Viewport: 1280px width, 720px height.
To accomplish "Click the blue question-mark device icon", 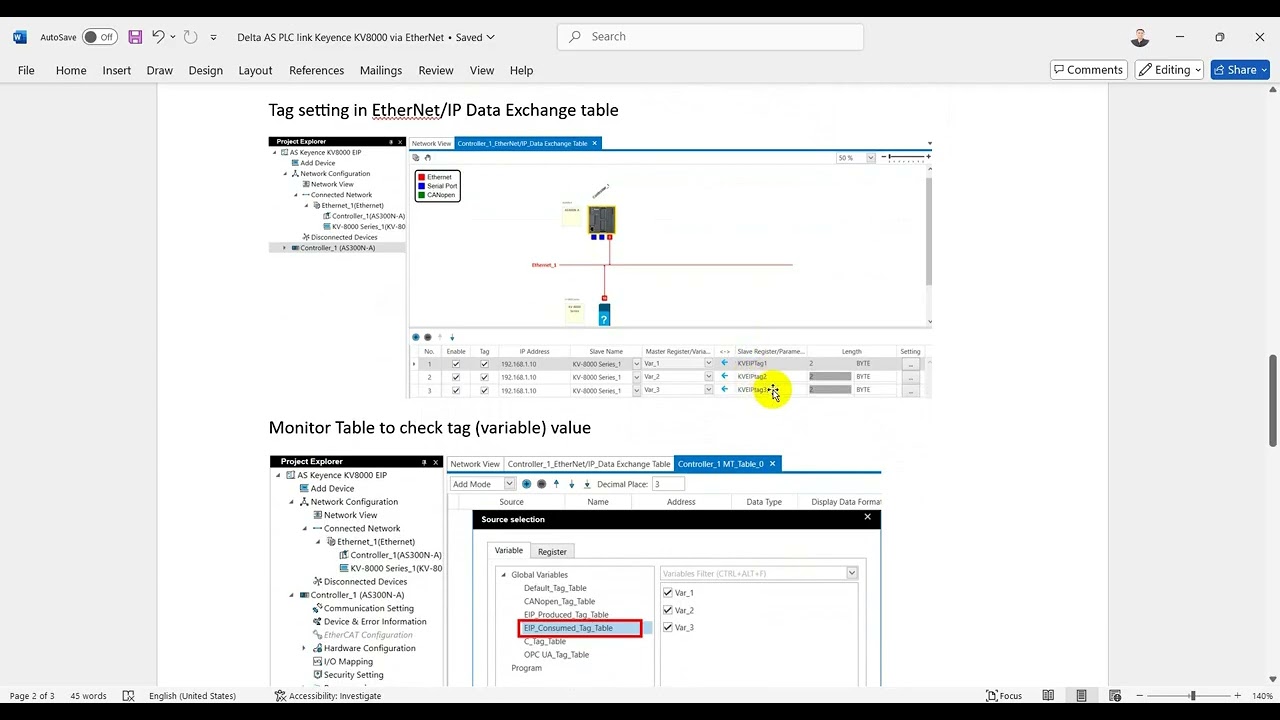I will click(x=604, y=315).
